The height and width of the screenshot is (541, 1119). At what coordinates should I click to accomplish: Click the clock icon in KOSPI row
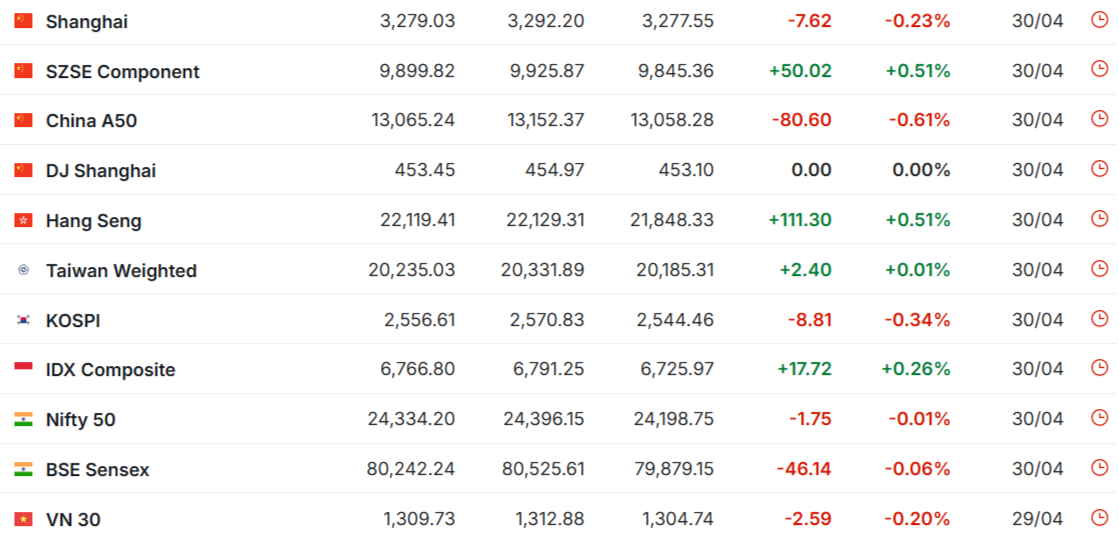coord(1100,319)
